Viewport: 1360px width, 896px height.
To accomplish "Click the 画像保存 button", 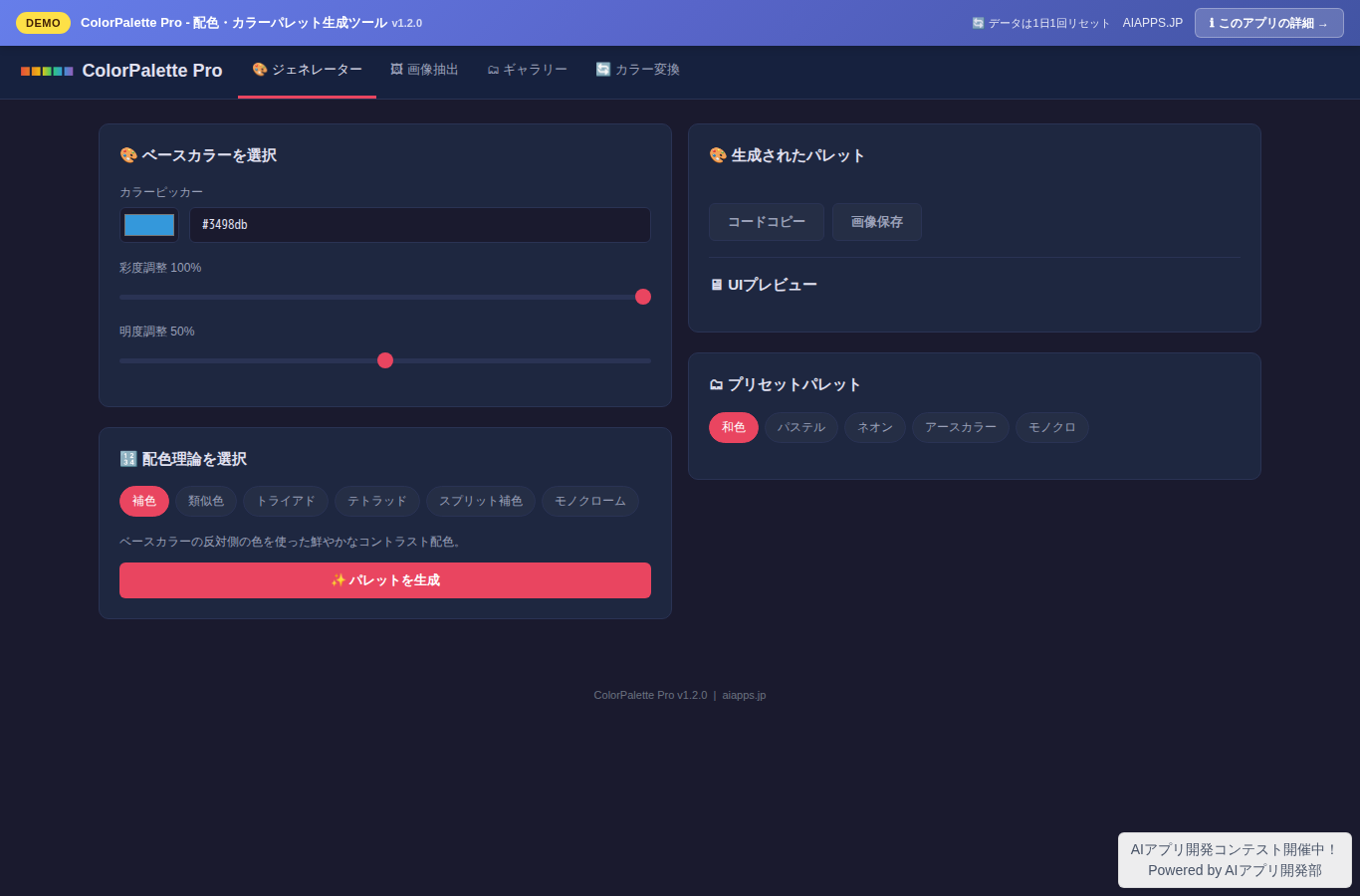I will tap(877, 222).
